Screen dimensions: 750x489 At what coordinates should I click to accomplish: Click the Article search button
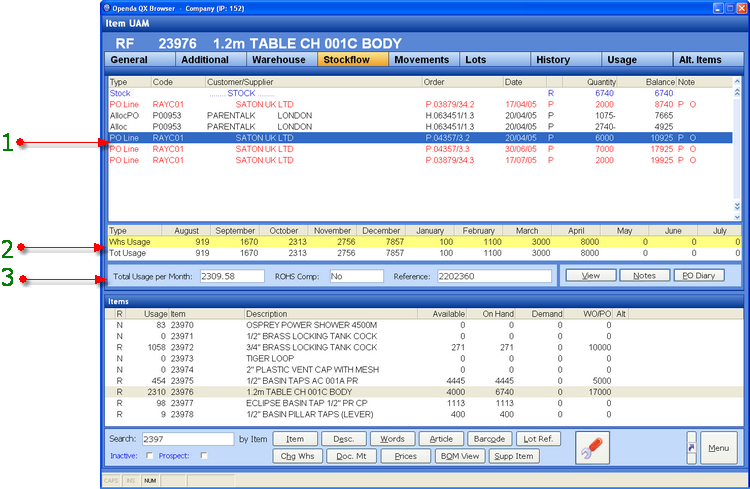pos(441,439)
